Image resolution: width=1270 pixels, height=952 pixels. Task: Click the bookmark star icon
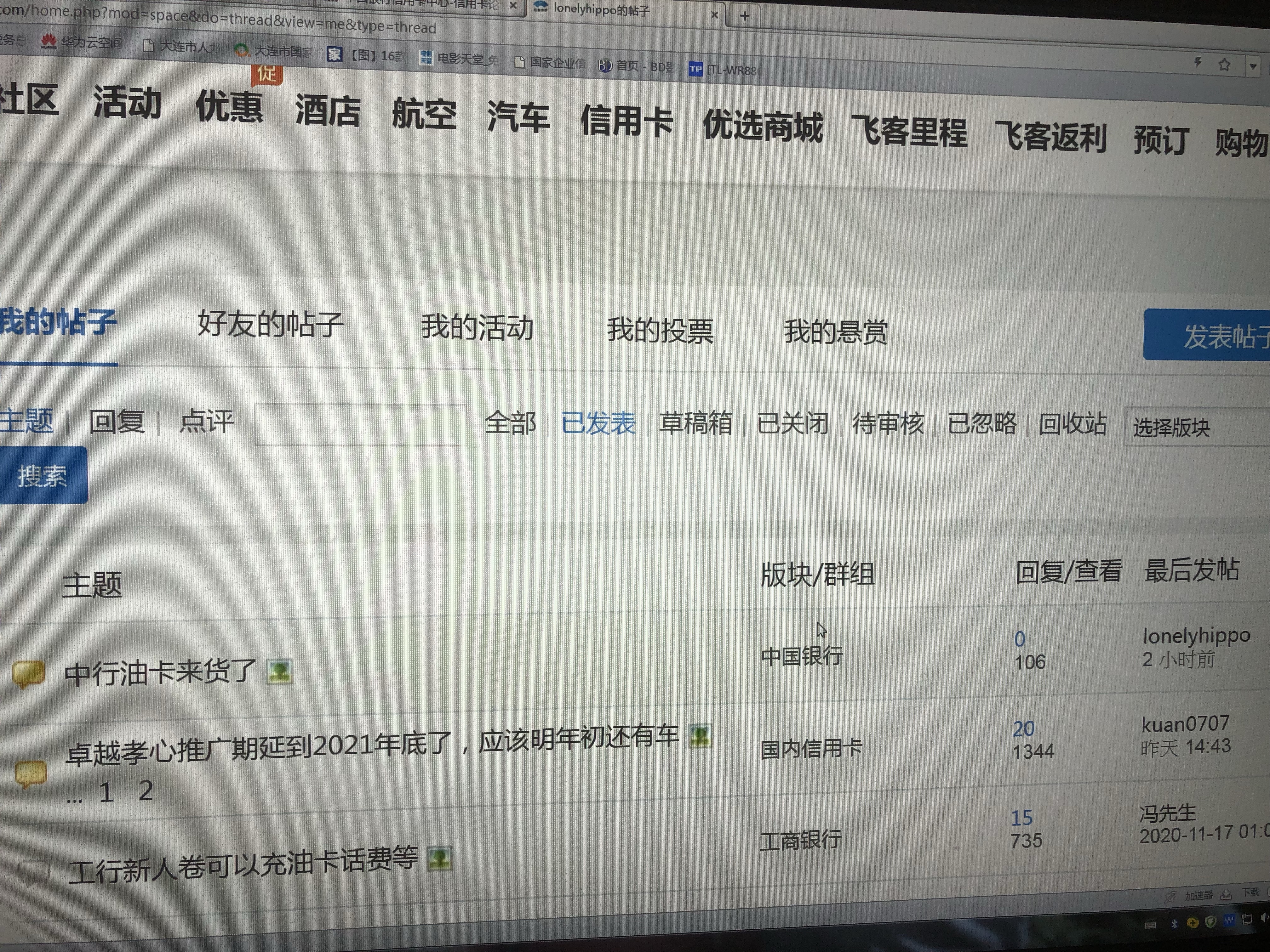click(1223, 64)
